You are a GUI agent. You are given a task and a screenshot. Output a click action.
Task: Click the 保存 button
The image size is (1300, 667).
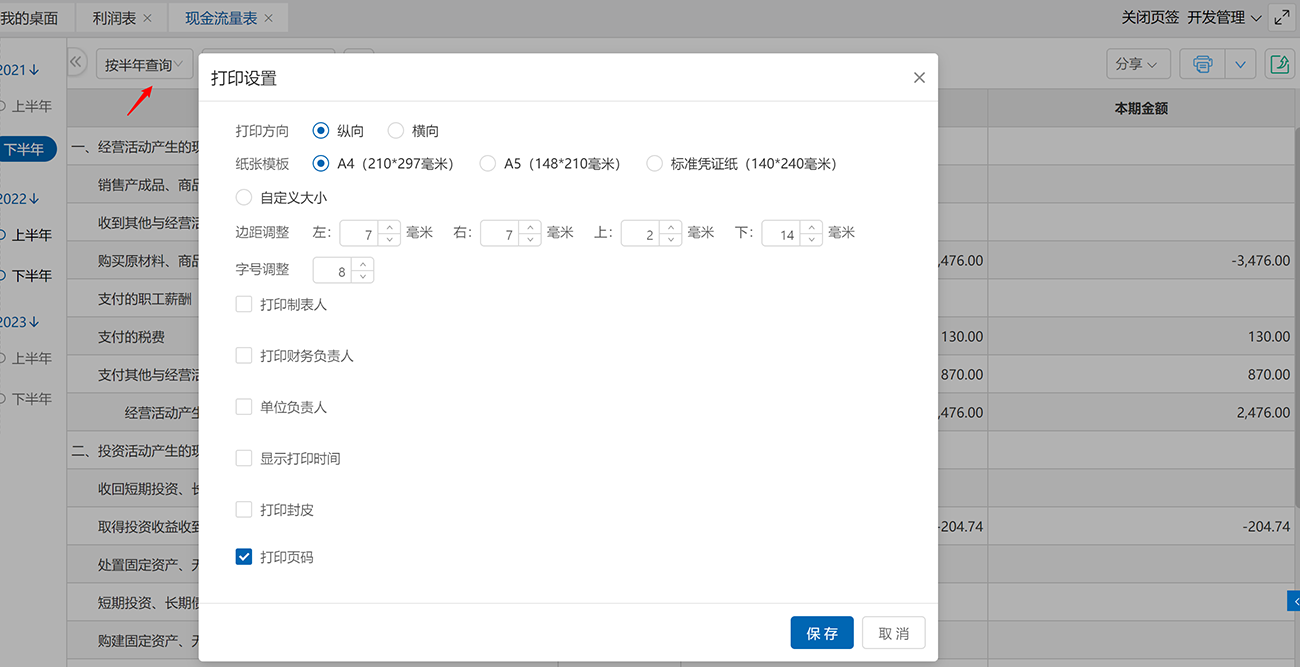pos(822,633)
